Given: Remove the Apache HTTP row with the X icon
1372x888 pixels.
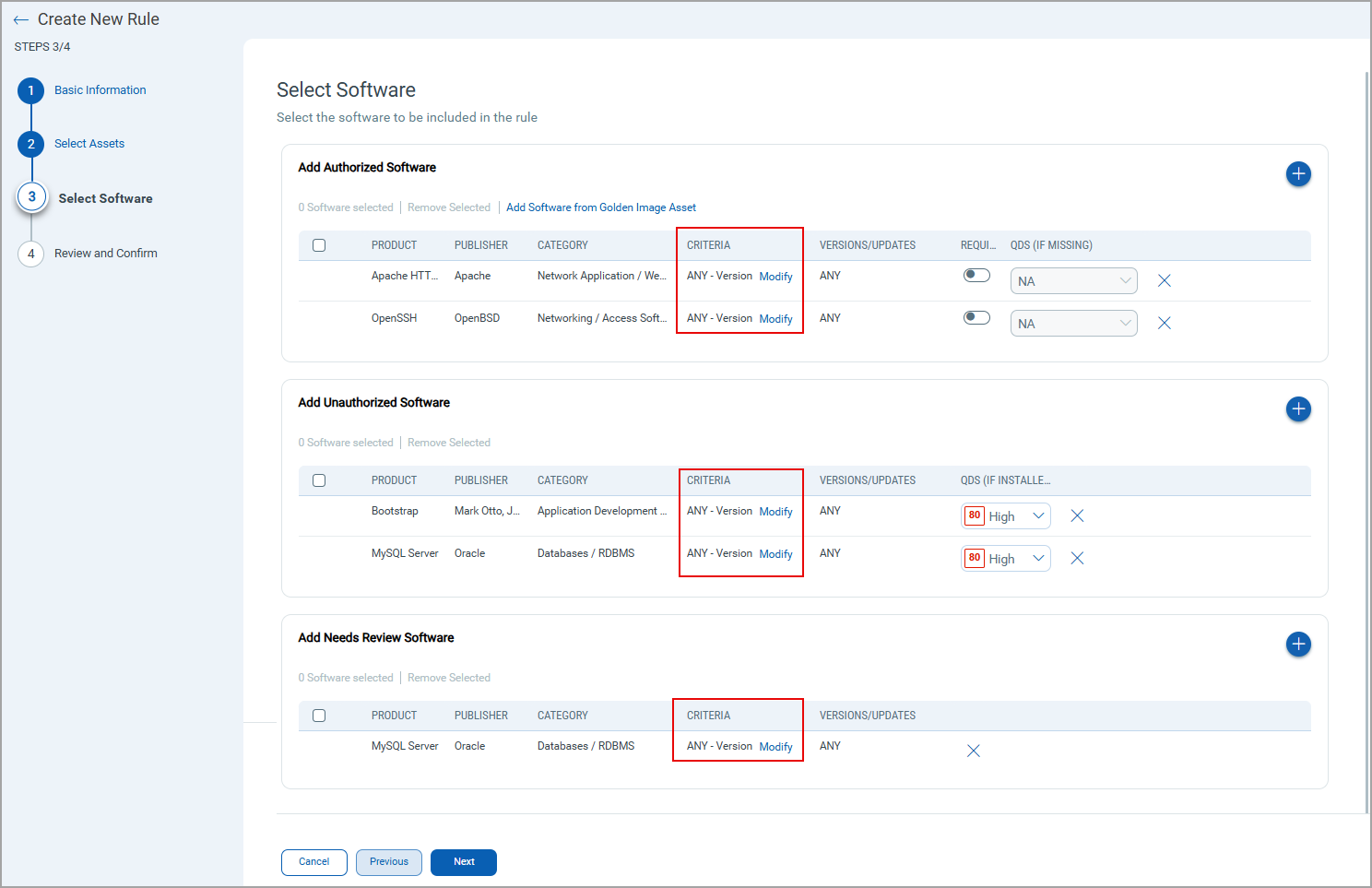Looking at the screenshot, I should pyautogui.click(x=1164, y=279).
